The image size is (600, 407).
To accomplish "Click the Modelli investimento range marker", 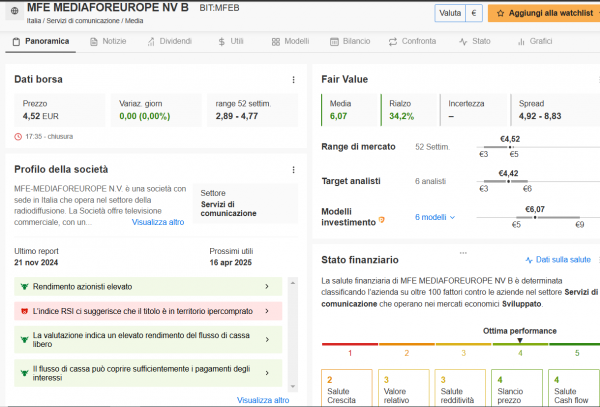I will pyautogui.click(x=535, y=217).
